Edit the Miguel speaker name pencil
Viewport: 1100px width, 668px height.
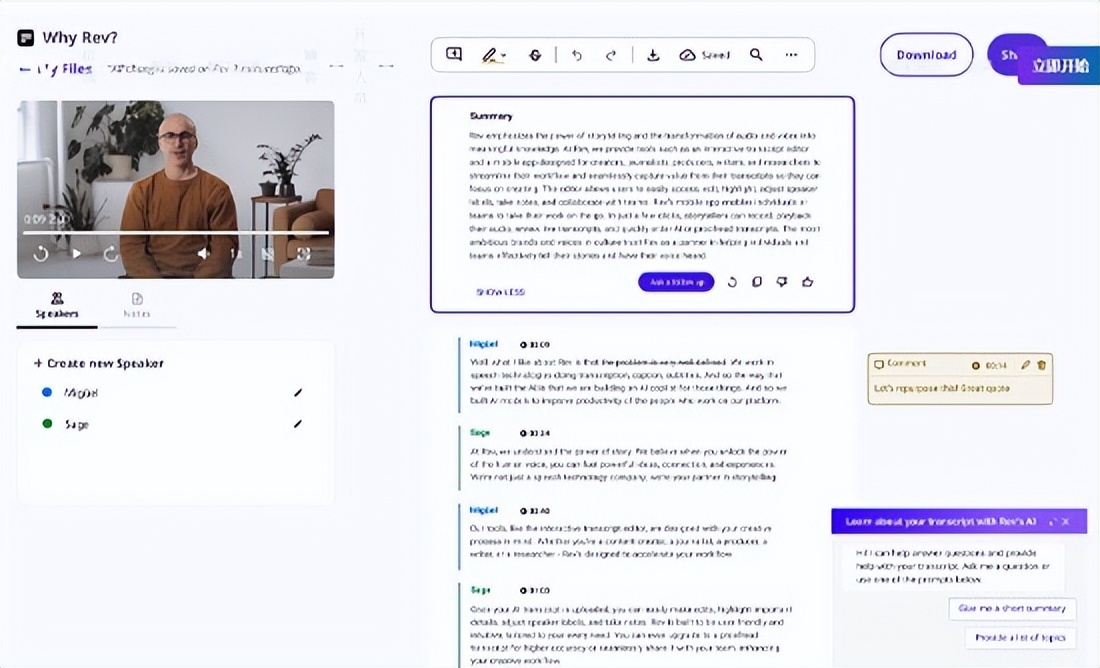tap(297, 393)
